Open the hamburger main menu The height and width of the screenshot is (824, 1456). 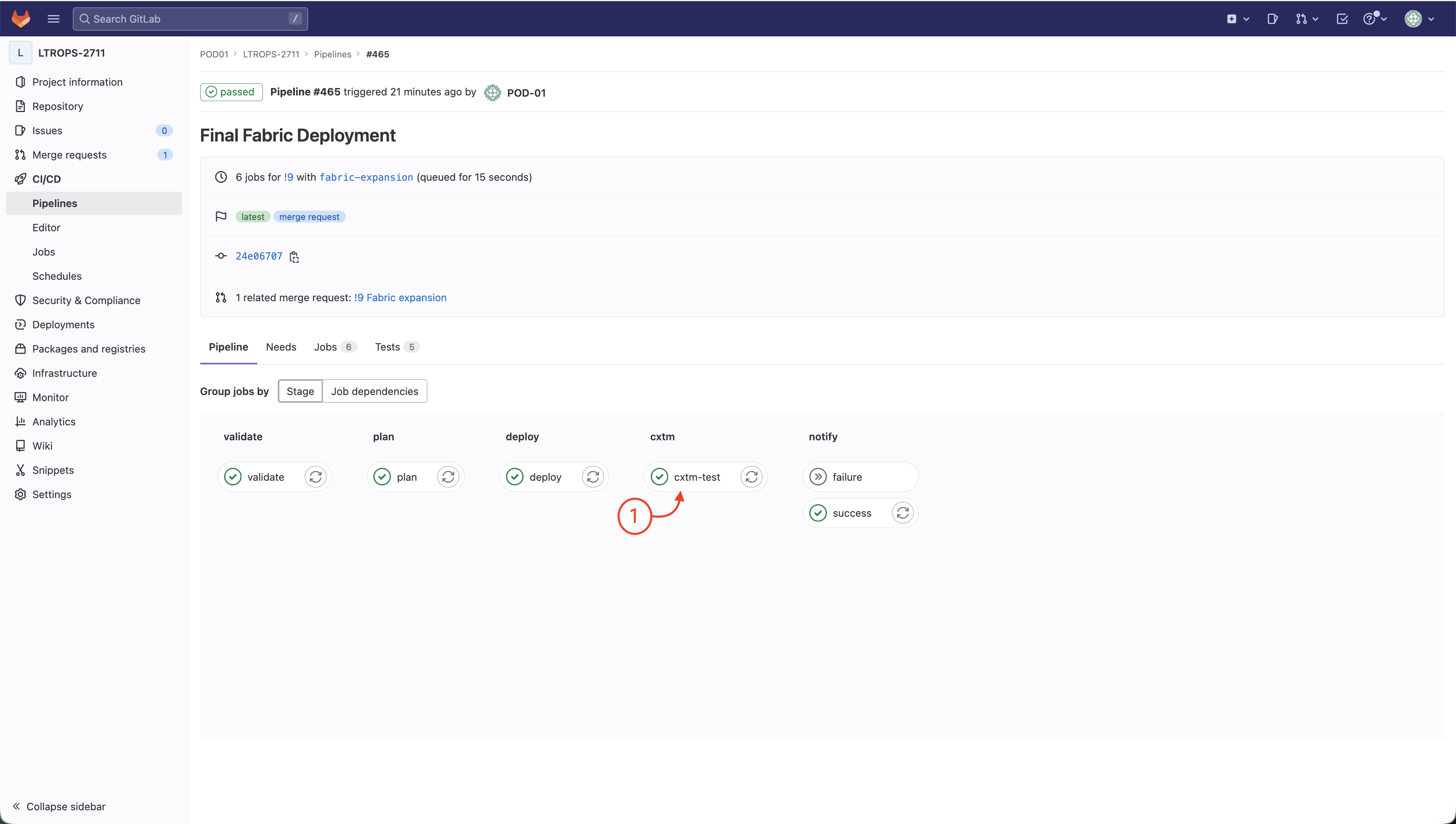tap(54, 19)
